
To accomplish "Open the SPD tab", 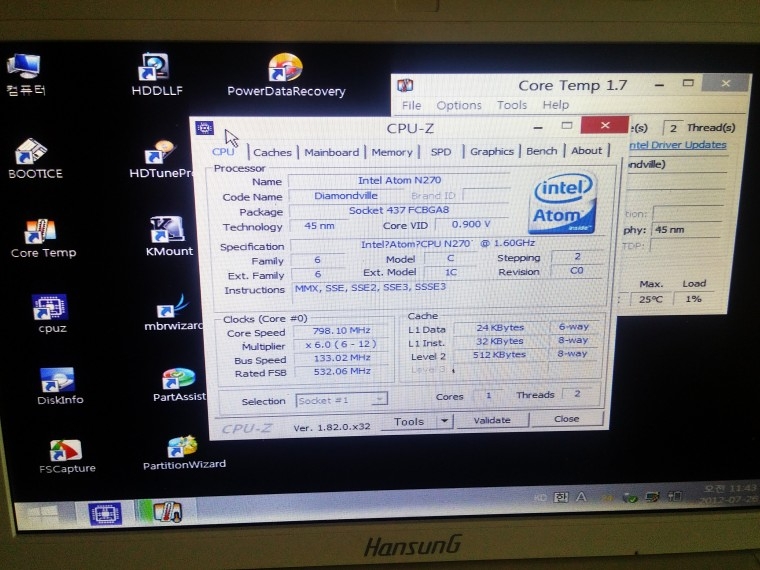I will (441, 152).
